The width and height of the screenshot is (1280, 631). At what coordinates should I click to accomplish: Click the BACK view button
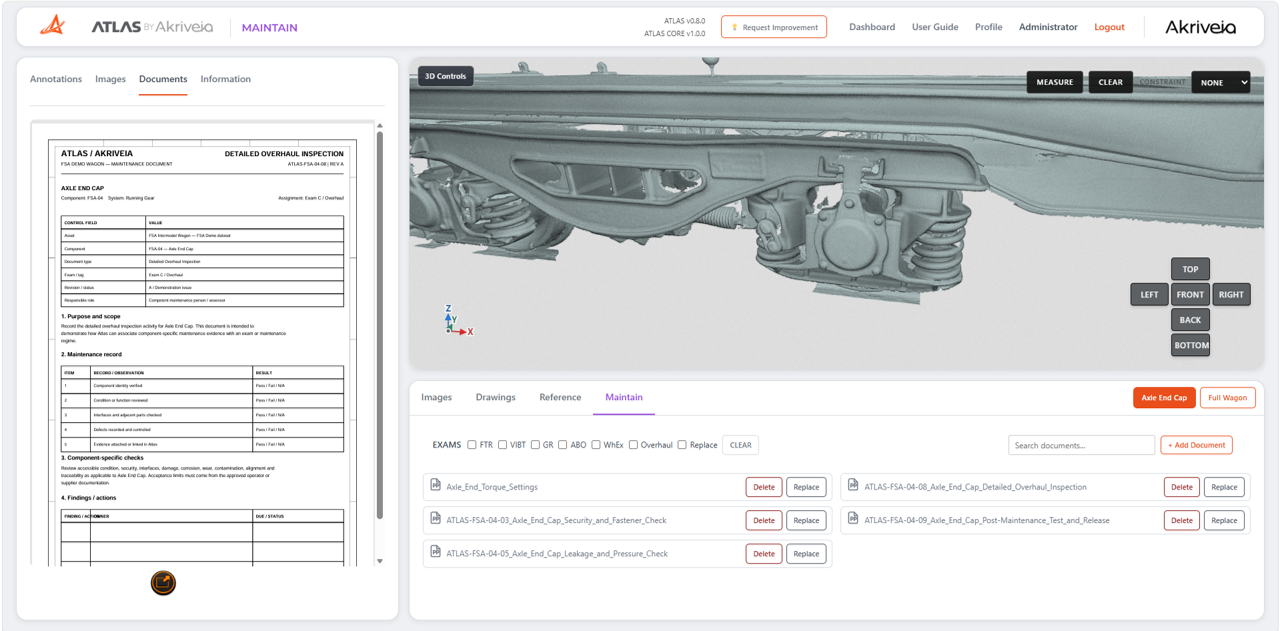[1190, 320]
